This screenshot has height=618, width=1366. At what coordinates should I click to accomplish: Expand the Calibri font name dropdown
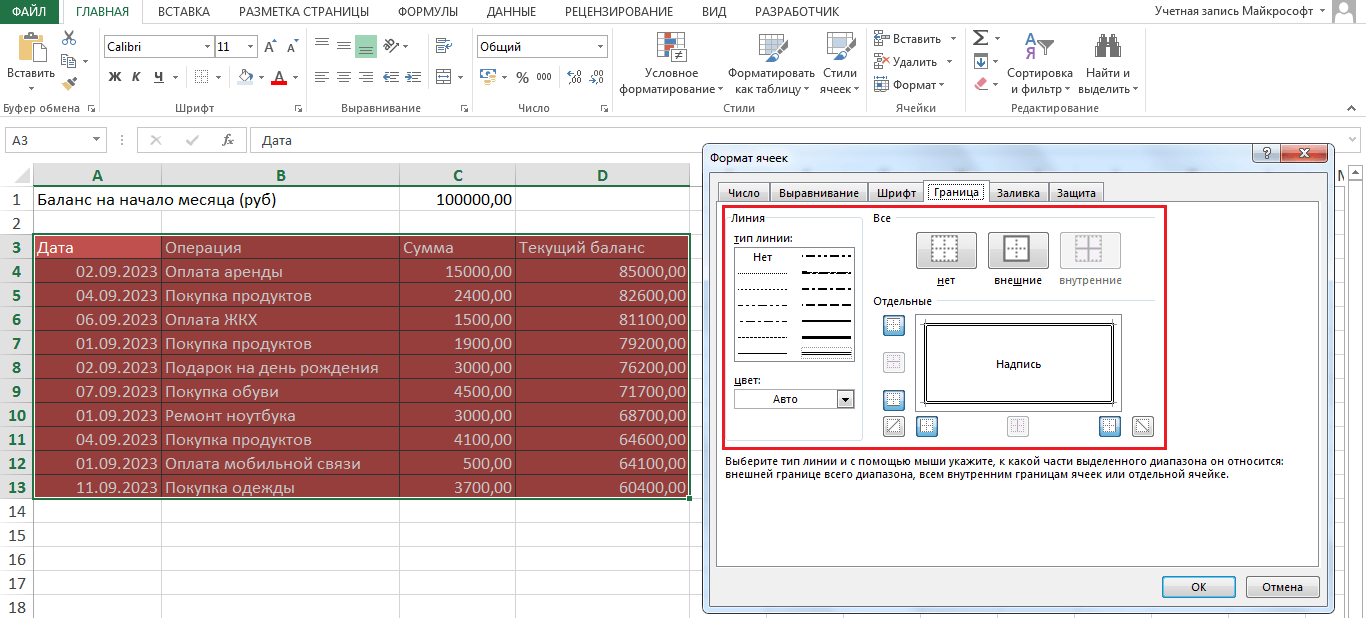pos(207,47)
